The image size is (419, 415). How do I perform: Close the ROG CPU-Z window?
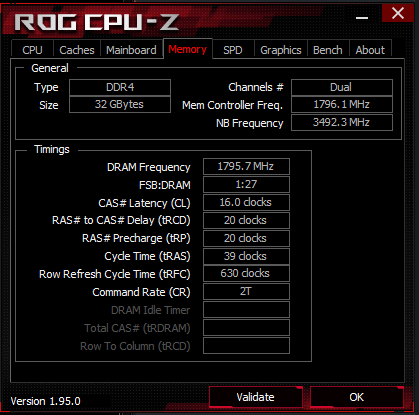pos(398,13)
